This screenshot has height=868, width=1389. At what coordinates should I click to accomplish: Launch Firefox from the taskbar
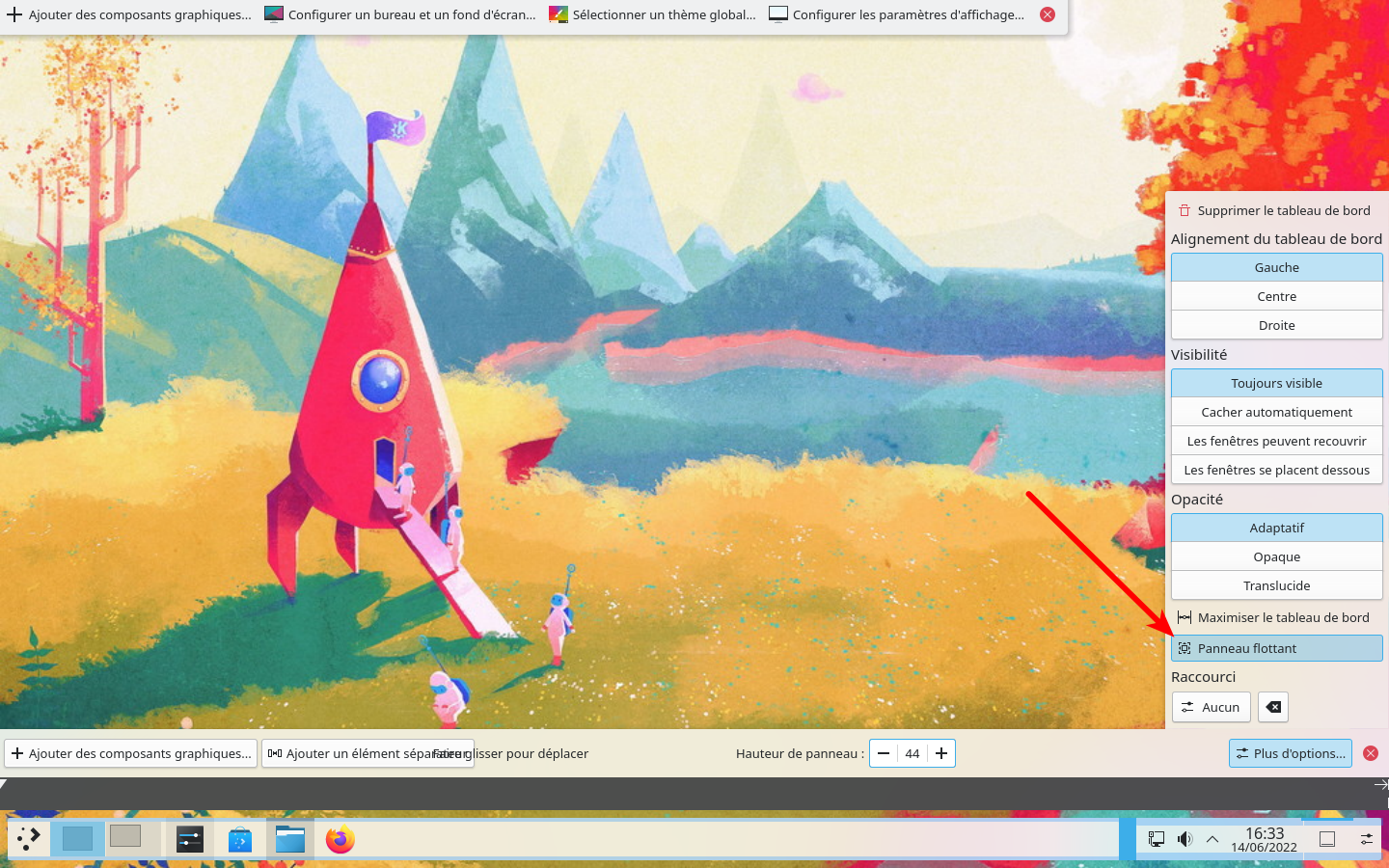click(x=340, y=839)
